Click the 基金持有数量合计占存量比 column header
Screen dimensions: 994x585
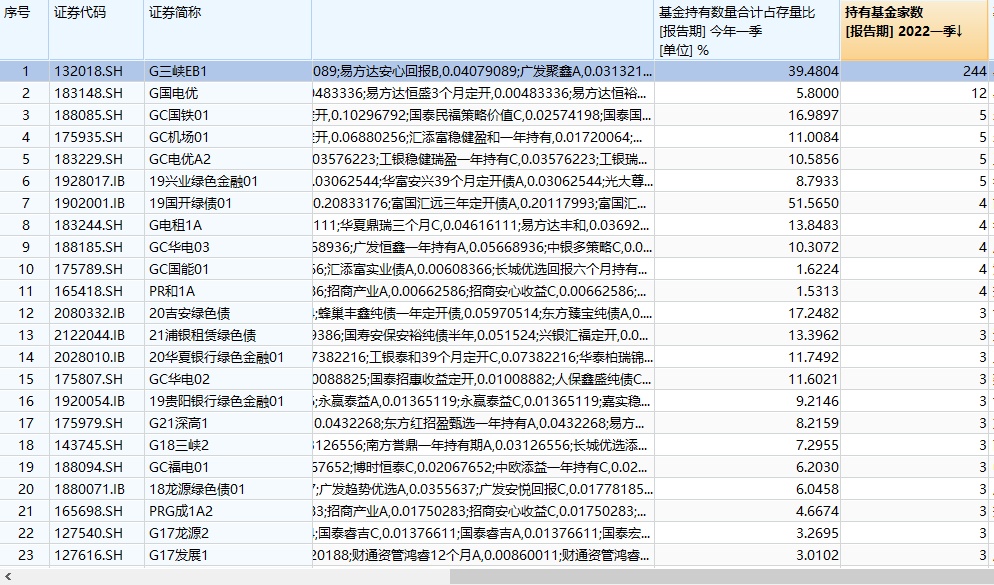pos(747,30)
